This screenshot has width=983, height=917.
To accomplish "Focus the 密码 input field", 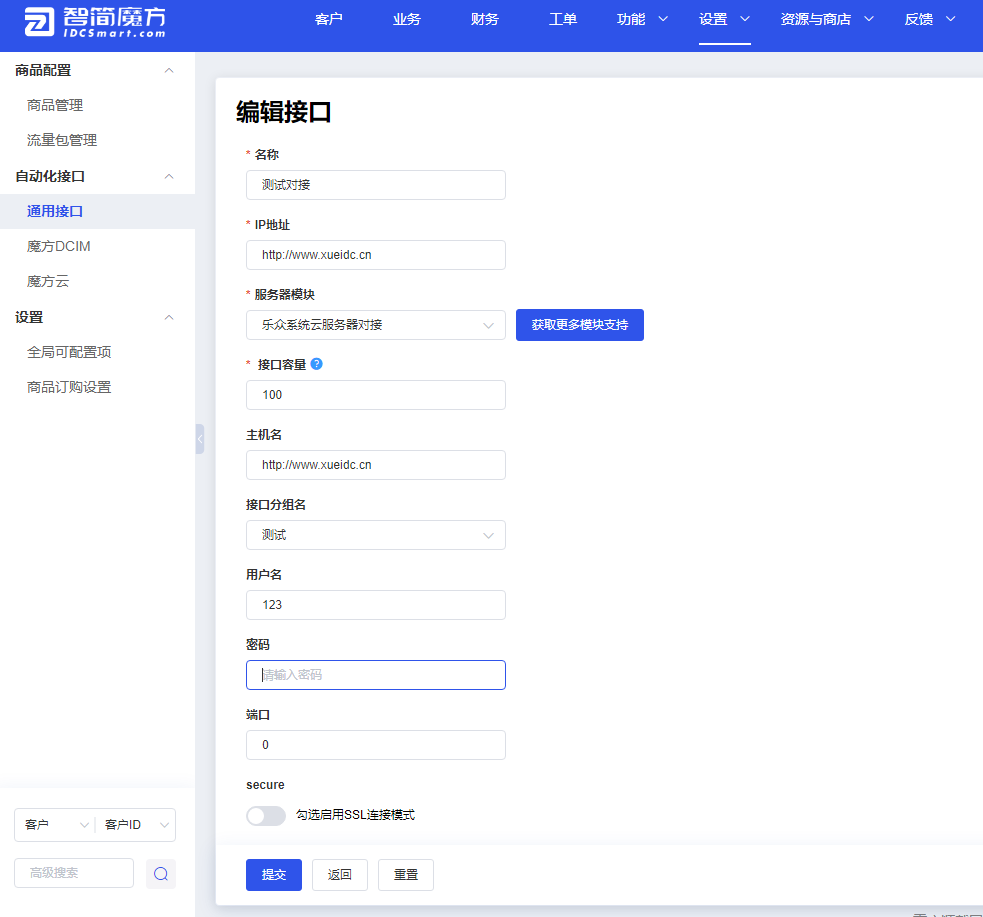I will click(376, 675).
